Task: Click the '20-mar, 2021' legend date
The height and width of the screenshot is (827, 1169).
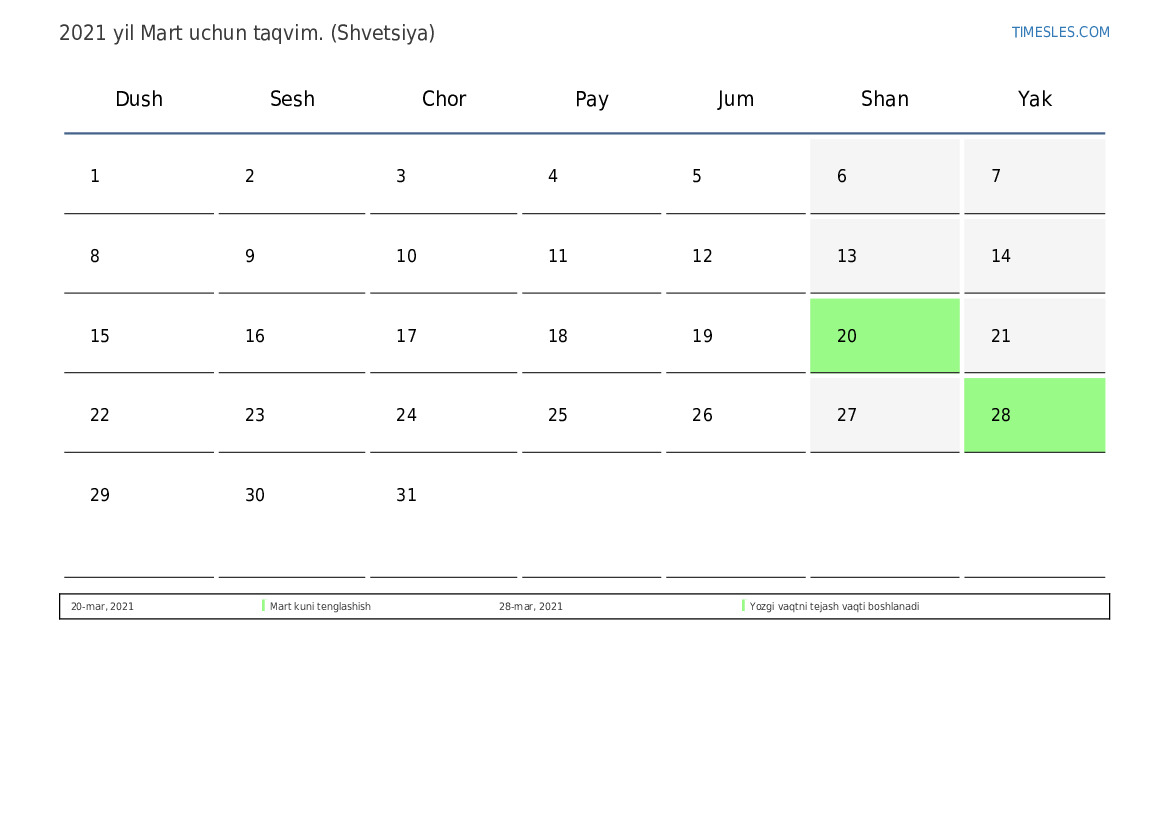Action: coord(102,607)
